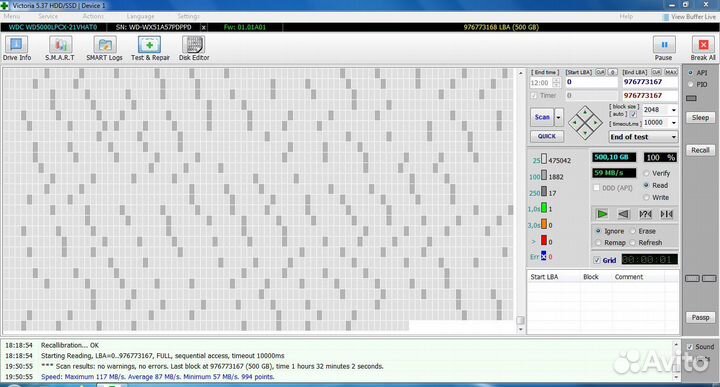Click the down arrow on navigation diamond
The height and width of the screenshot is (387, 720).
(585, 133)
